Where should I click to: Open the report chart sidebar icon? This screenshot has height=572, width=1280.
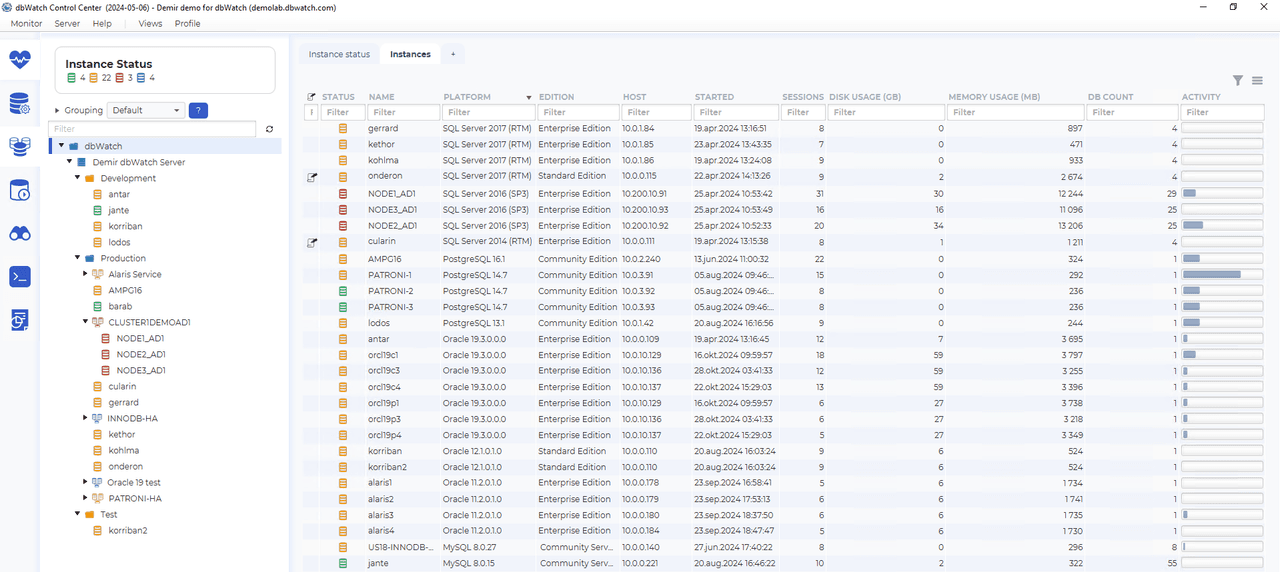[x=20, y=320]
